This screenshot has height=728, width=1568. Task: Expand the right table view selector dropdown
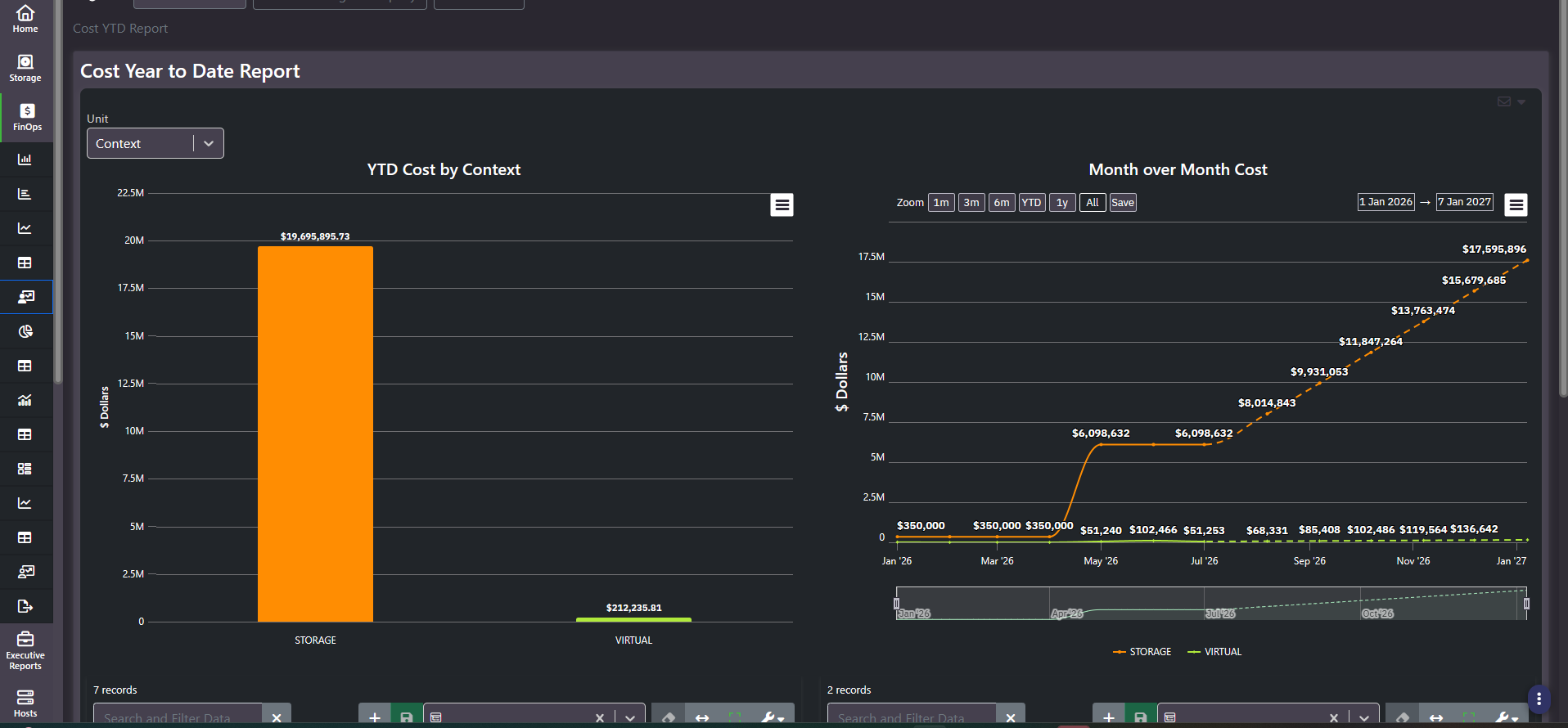(x=1363, y=717)
